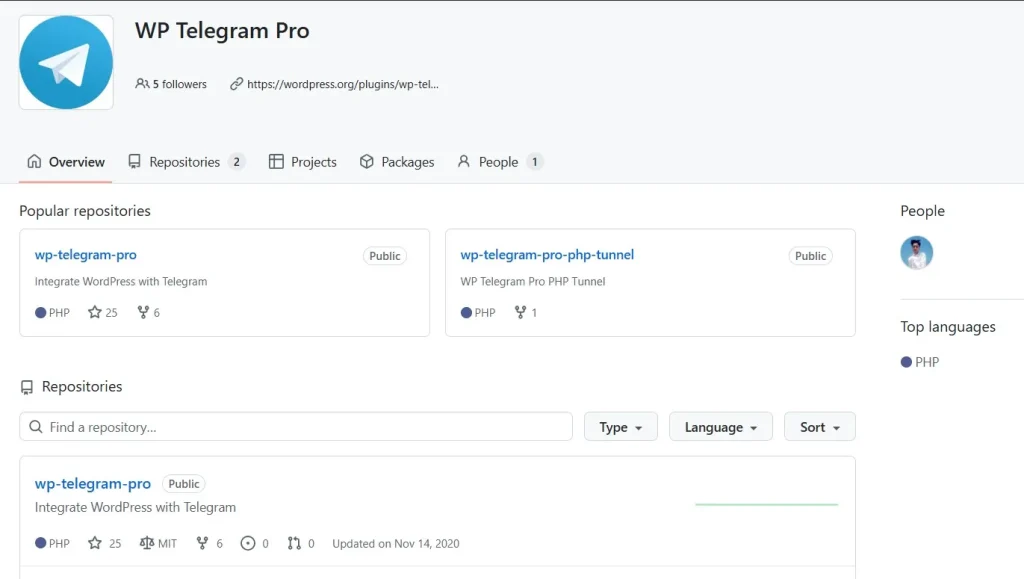The width and height of the screenshot is (1024, 579).
Task: Click the Repositories count badge showing 2
Action: (x=236, y=162)
